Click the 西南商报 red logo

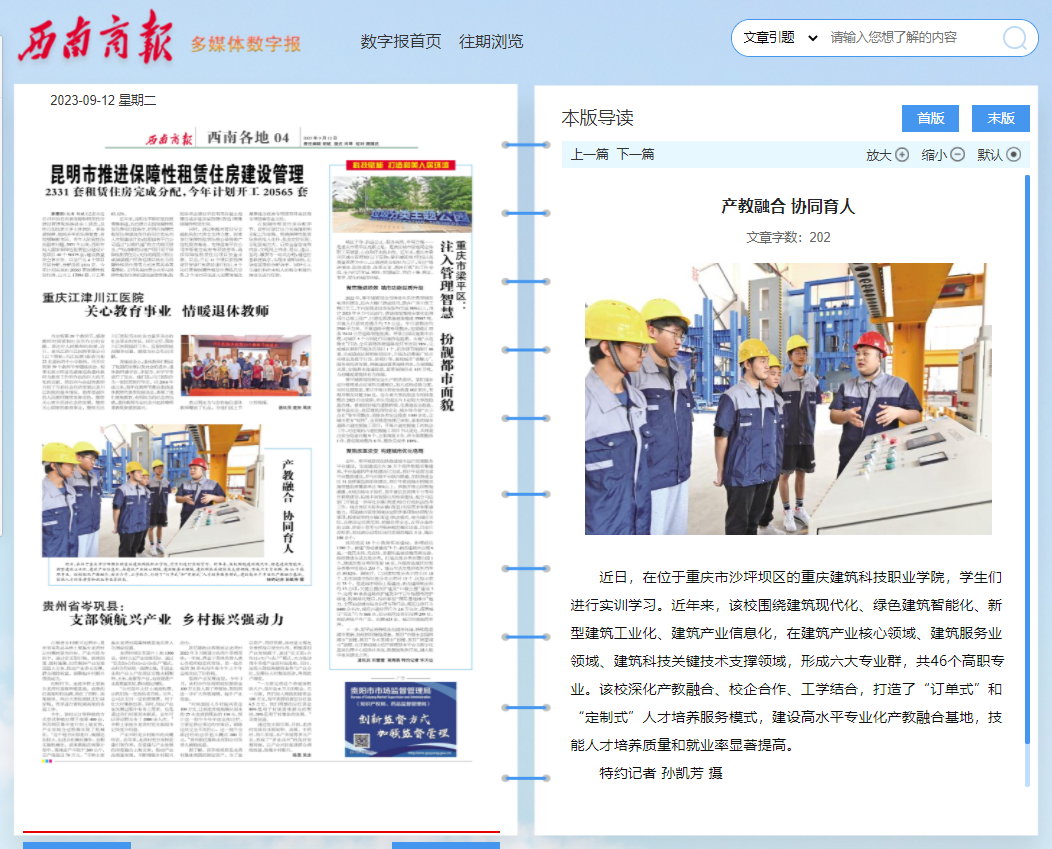[95, 38]
